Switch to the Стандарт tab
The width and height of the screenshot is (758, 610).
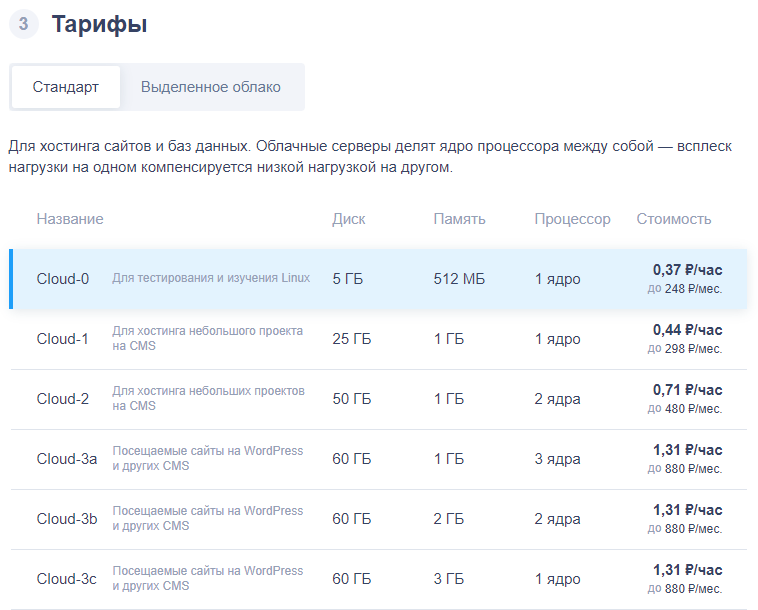[x=66, y=87]
